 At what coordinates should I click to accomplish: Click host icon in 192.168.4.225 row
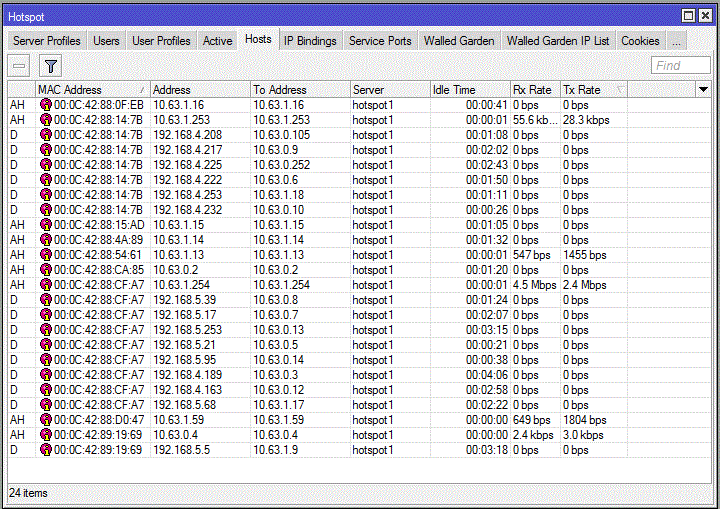pos(45,165)
